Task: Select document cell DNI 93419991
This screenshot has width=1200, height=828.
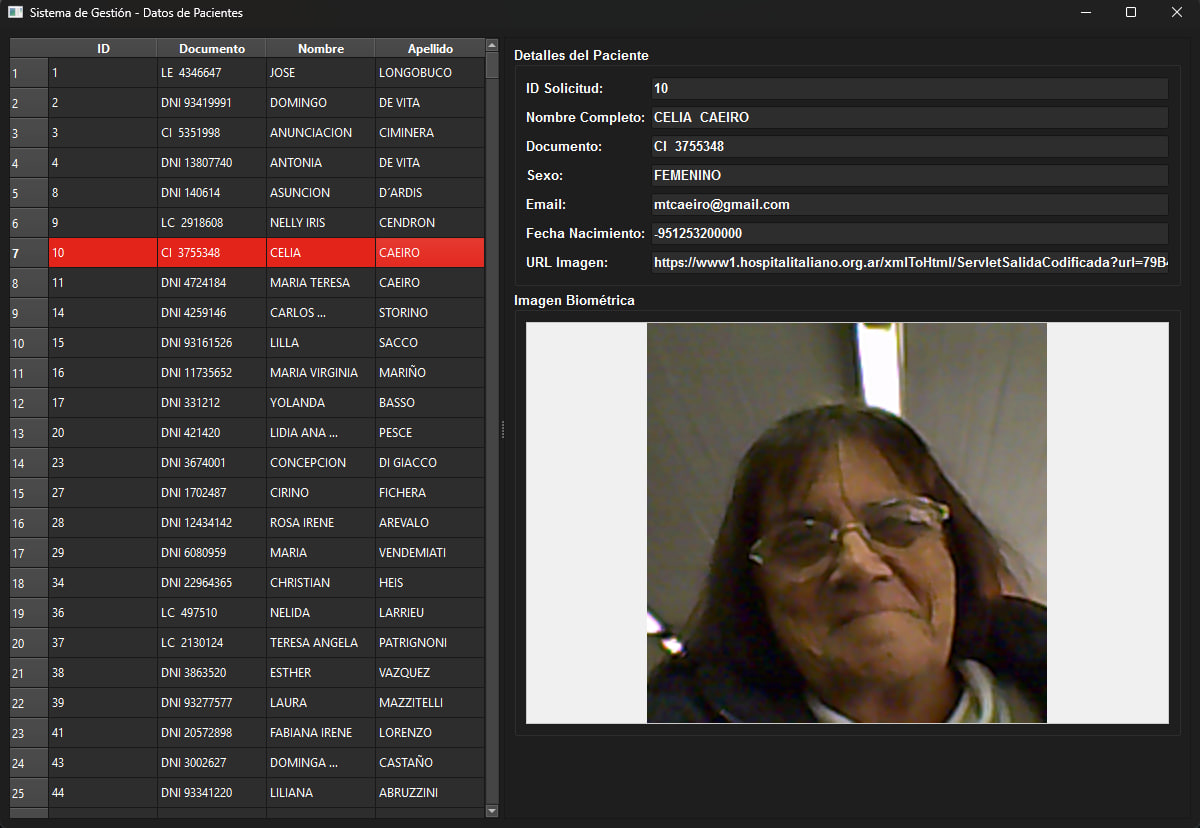Action: point(212,103)
